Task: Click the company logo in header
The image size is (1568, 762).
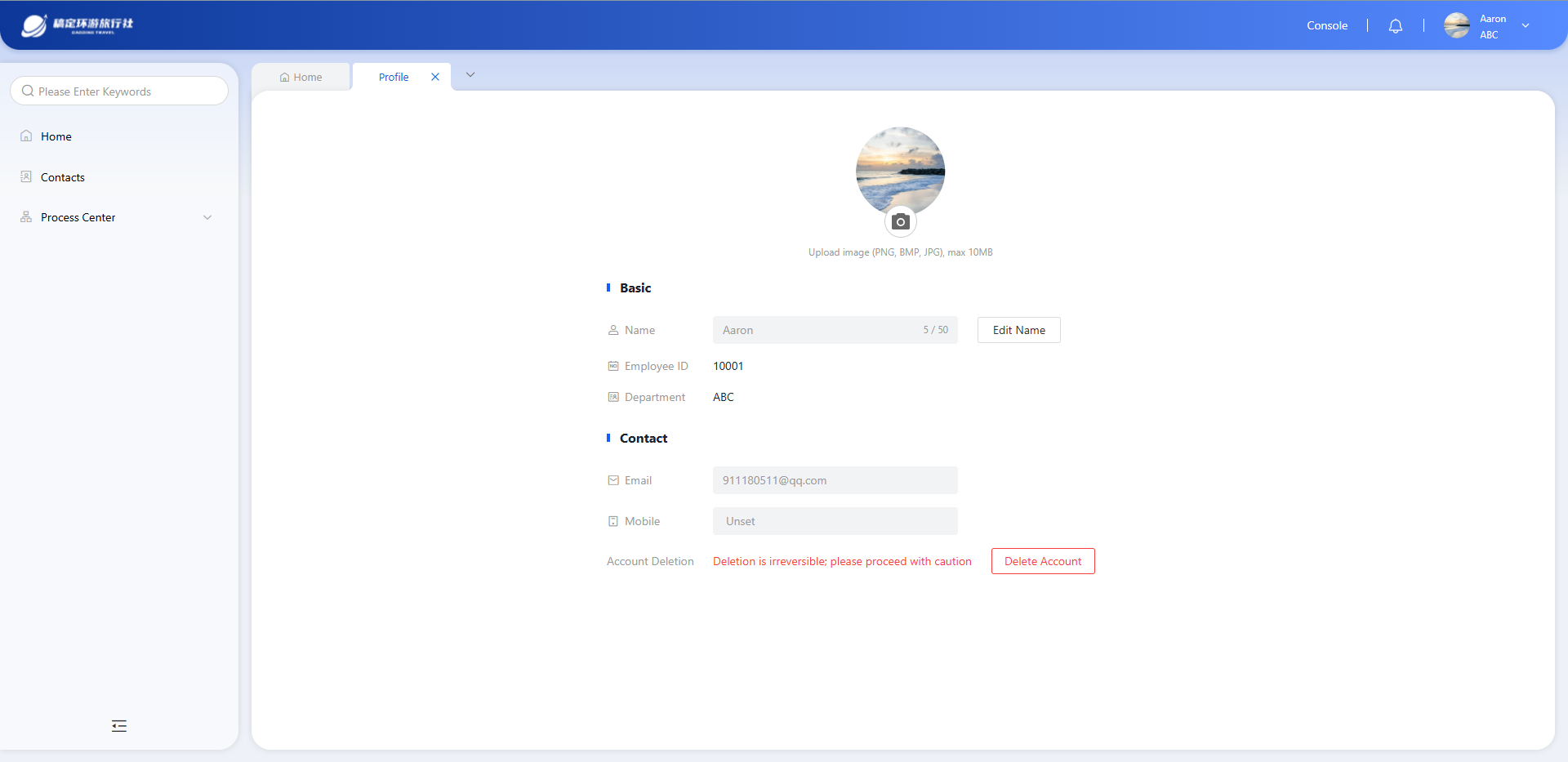Action: coord(78,25)
